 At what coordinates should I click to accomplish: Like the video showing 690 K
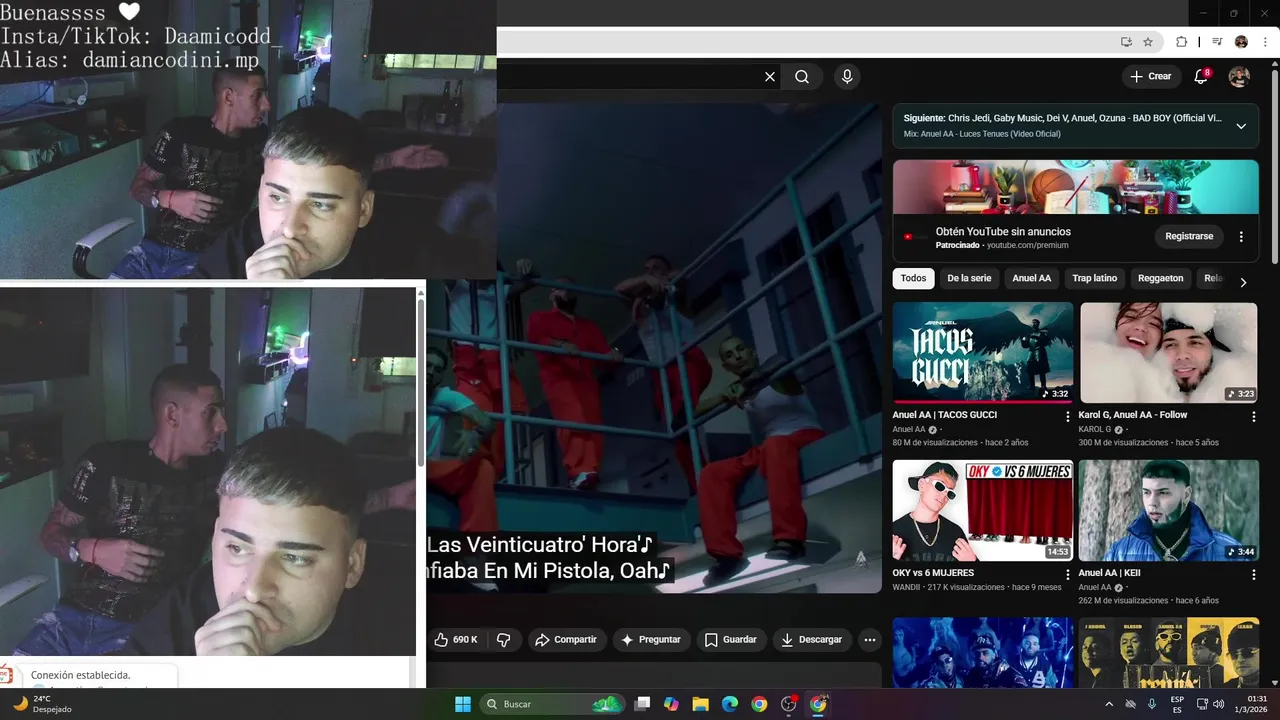click(x=457, y=639)
